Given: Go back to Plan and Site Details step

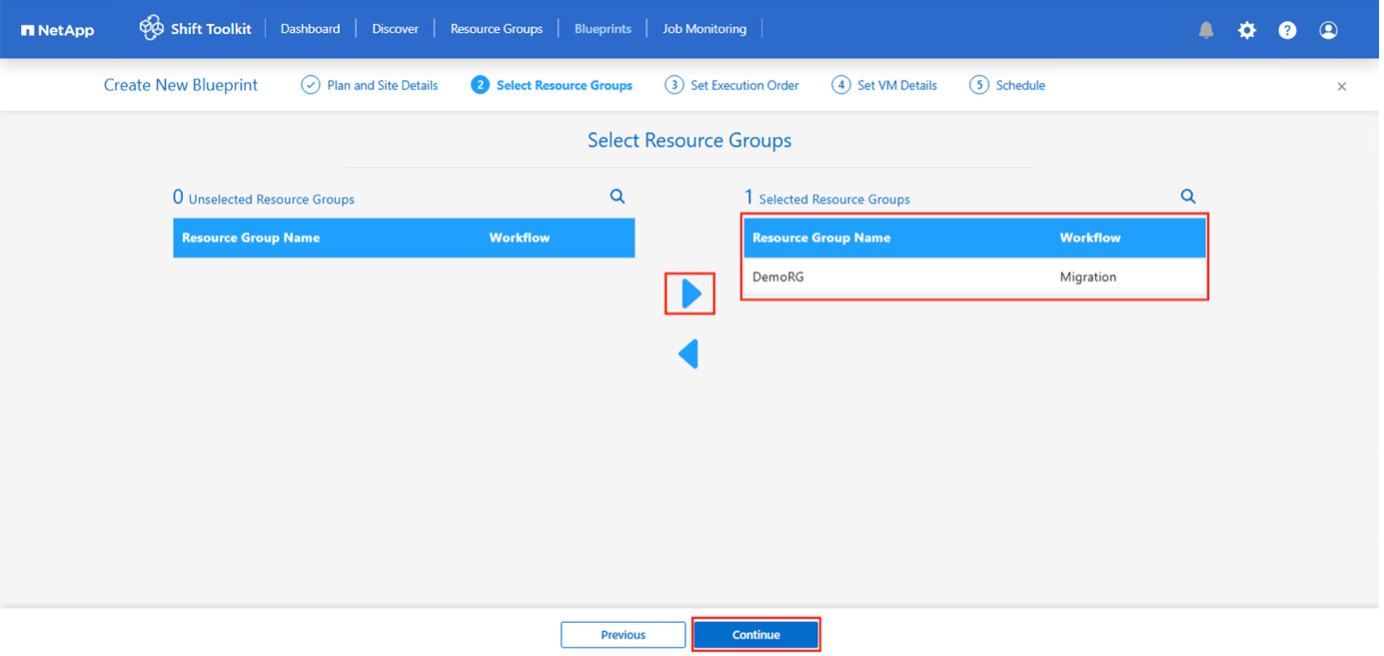Looking at the screenshot, I should pos(370,86).
